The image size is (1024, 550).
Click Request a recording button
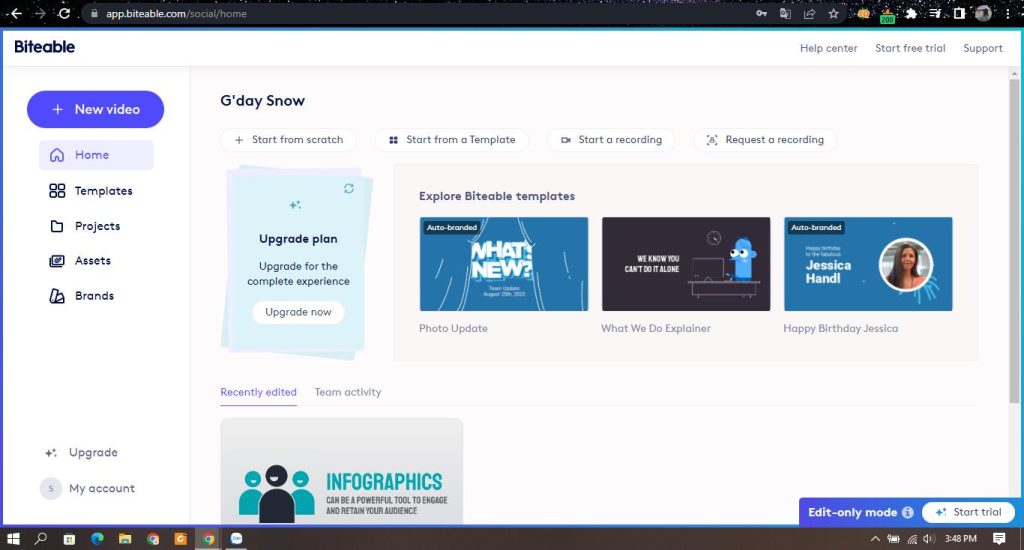pyautogui.click(x=765, y=140)
